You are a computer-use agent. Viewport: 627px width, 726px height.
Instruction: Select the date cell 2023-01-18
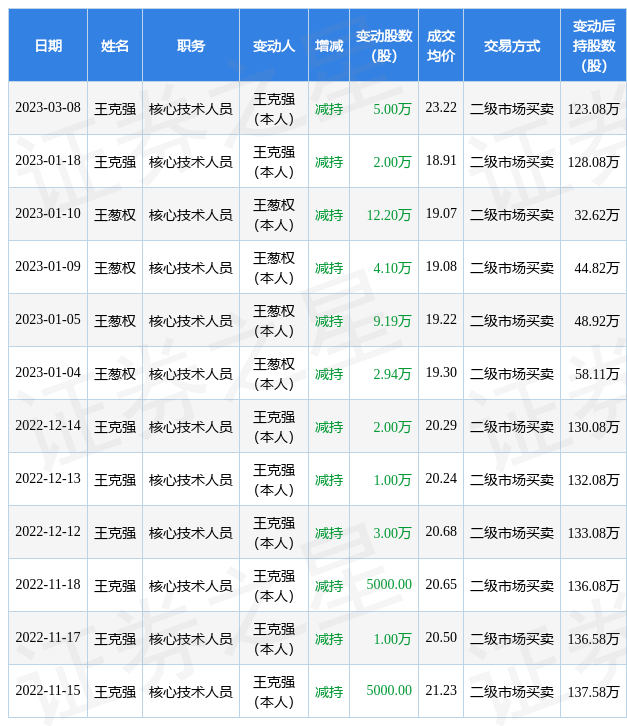[48, 160]
